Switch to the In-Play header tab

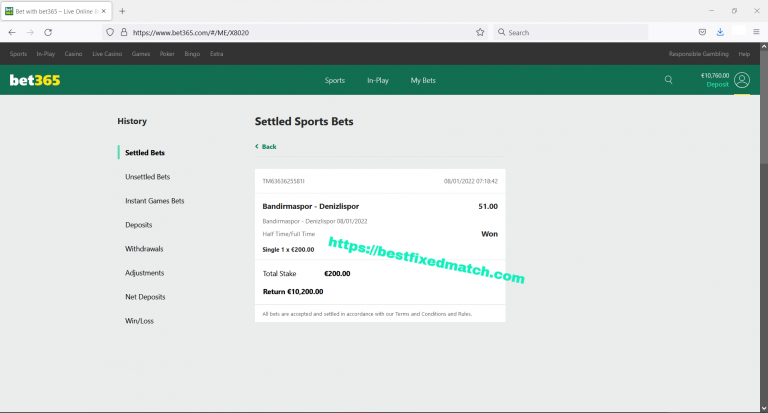377,80
